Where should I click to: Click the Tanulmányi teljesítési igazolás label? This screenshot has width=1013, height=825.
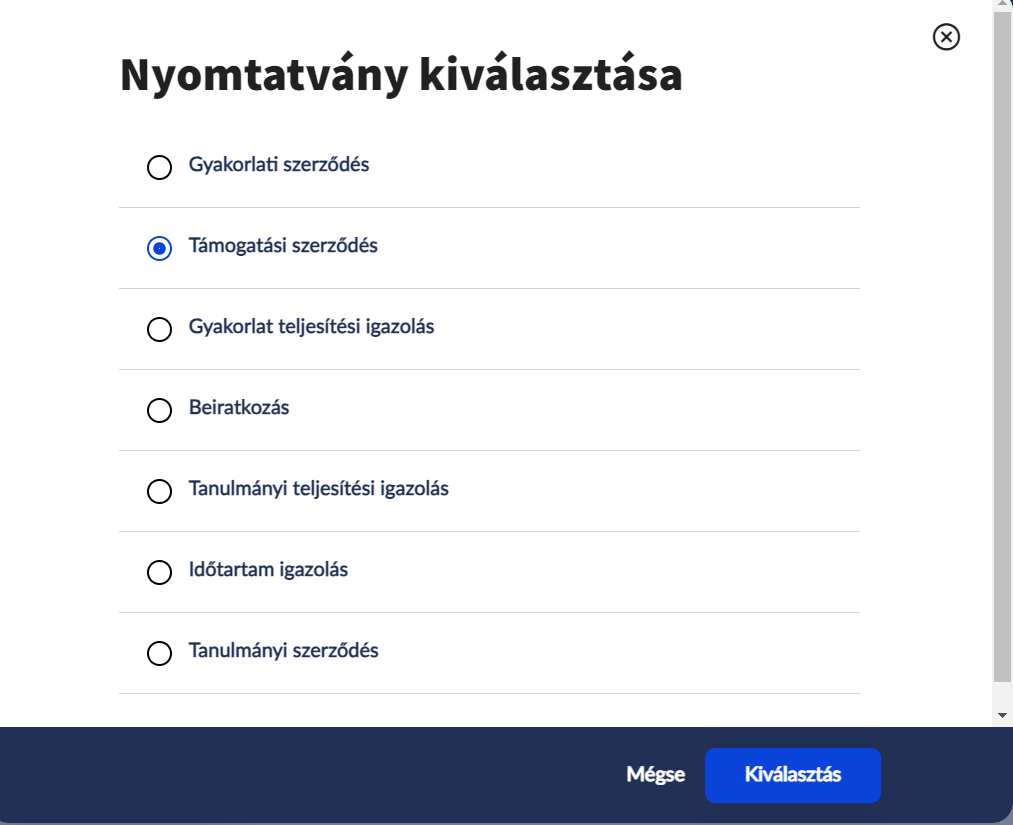click(x=318, y=488)
